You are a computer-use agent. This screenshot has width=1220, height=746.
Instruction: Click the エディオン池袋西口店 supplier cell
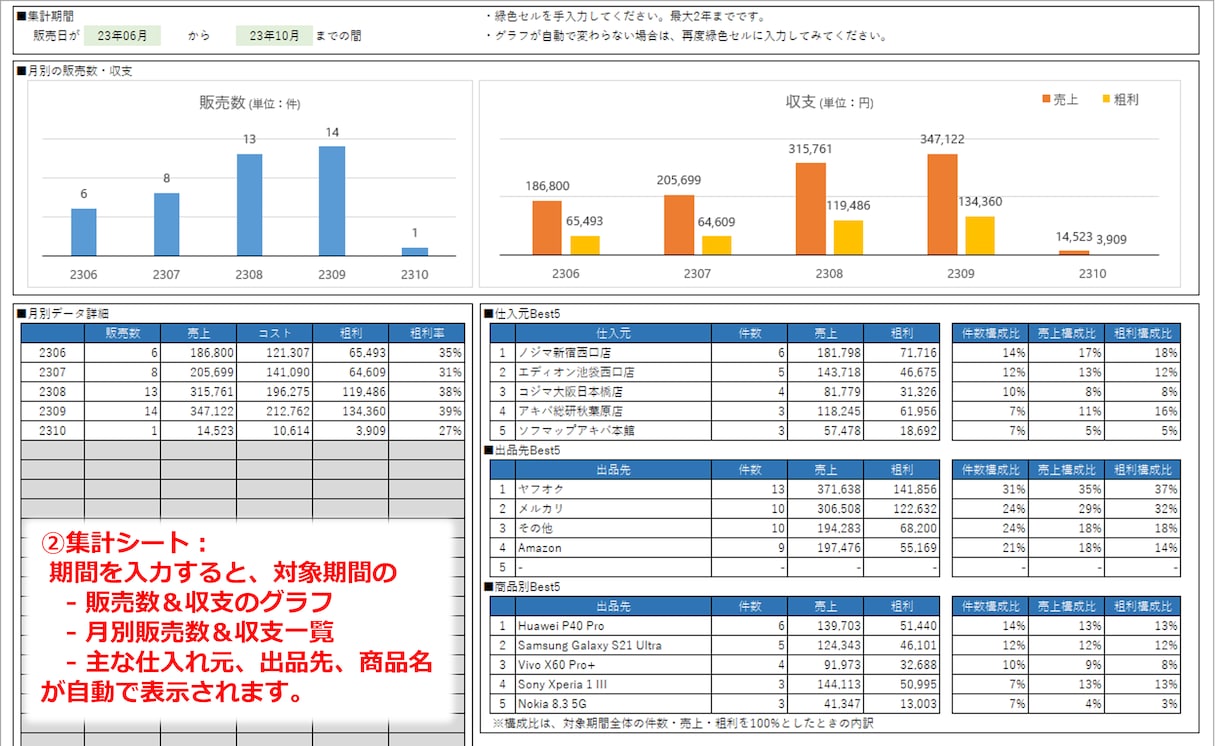click(613, 372)
